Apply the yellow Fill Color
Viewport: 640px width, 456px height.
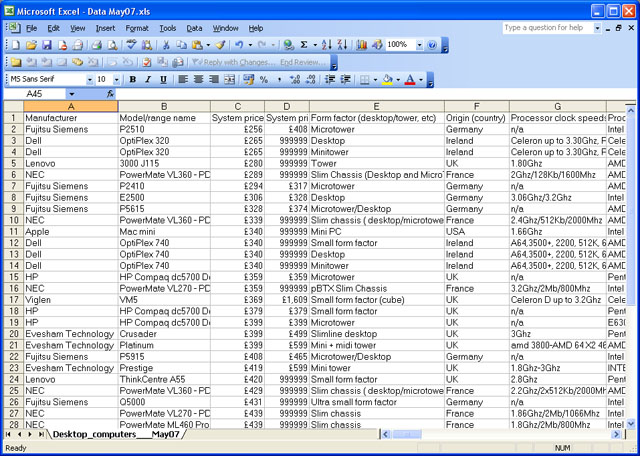click(x=387, y=80)
